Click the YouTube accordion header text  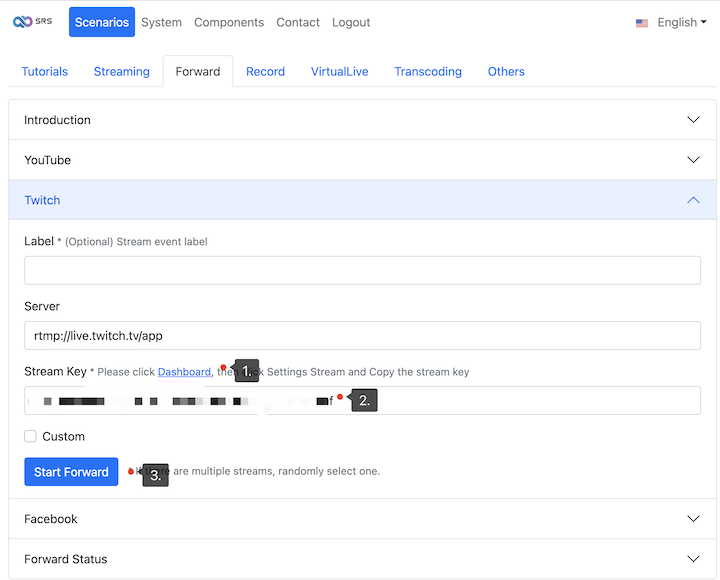(x=47, y=160)
